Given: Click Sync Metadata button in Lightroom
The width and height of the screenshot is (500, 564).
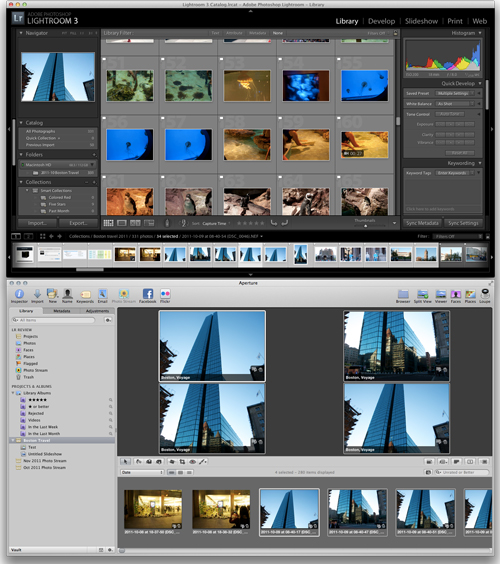Looking at the screenshot, I should [422, 223].
